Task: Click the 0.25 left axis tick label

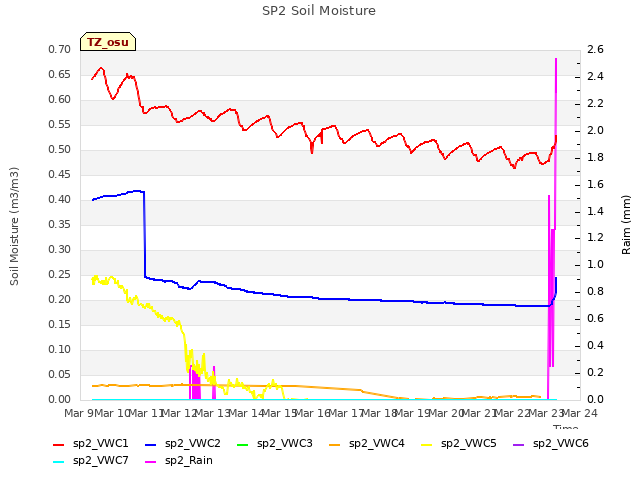Action: 60,275
